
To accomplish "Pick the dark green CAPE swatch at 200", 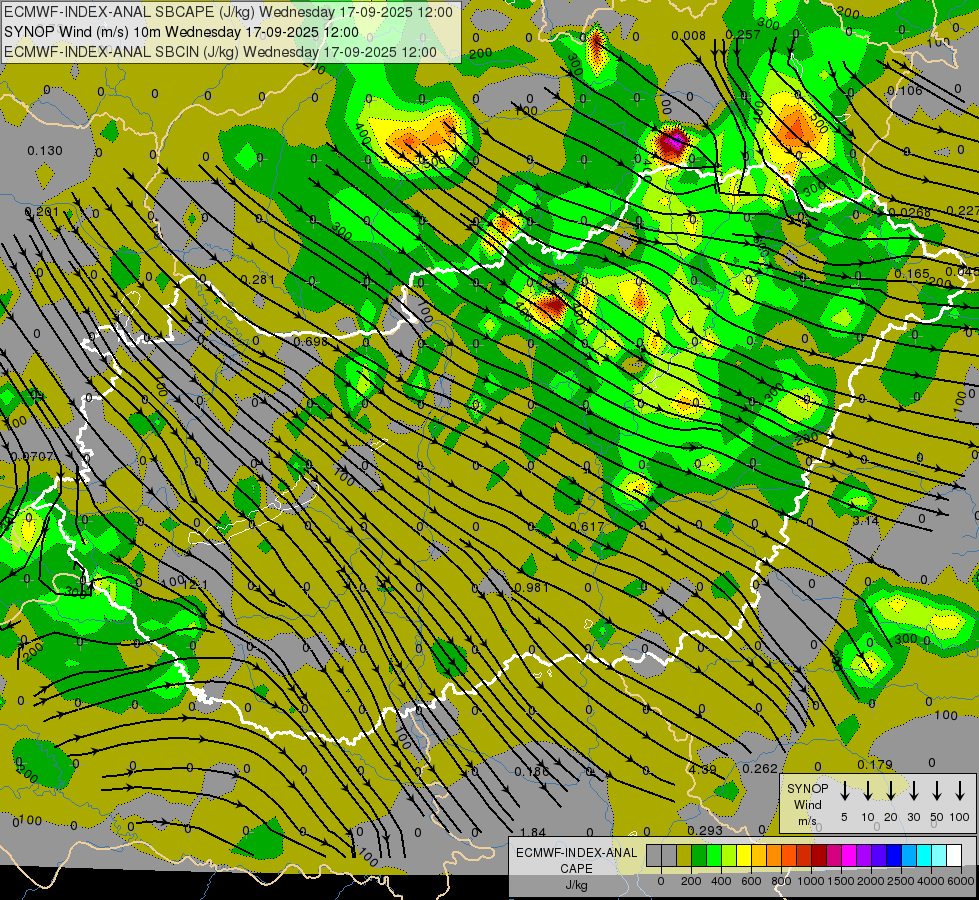I will click(x=699, y=856).
